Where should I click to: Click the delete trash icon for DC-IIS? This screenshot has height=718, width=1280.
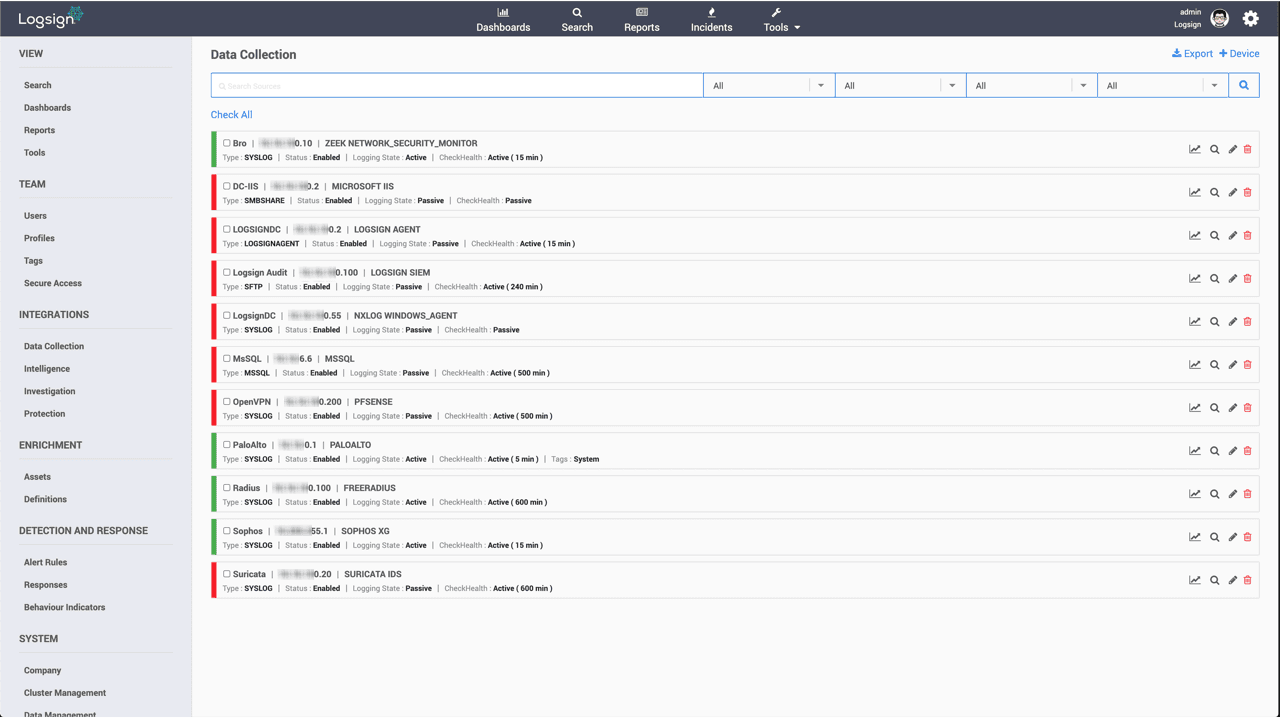(1247, 193)
